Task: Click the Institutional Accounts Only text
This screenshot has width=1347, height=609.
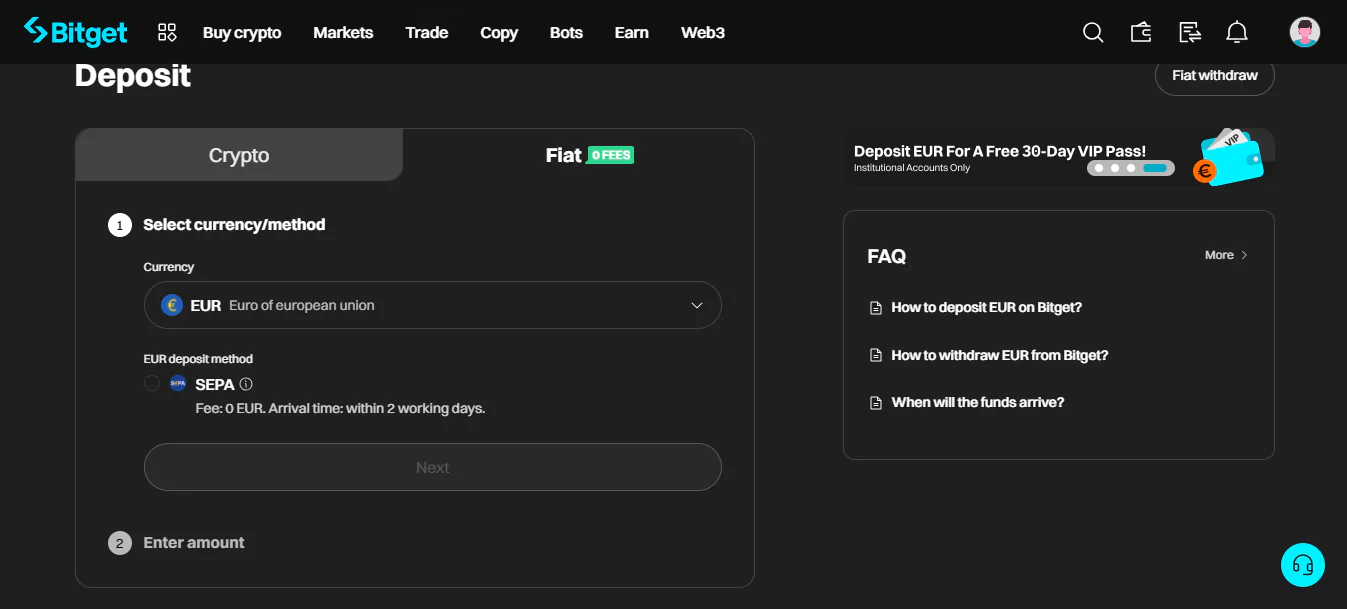Action: click(x=912, y=168)
